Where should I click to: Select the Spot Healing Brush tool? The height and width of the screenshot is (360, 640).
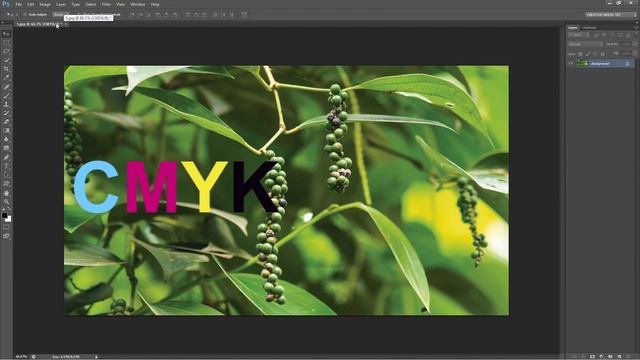[x=6, y=87]
